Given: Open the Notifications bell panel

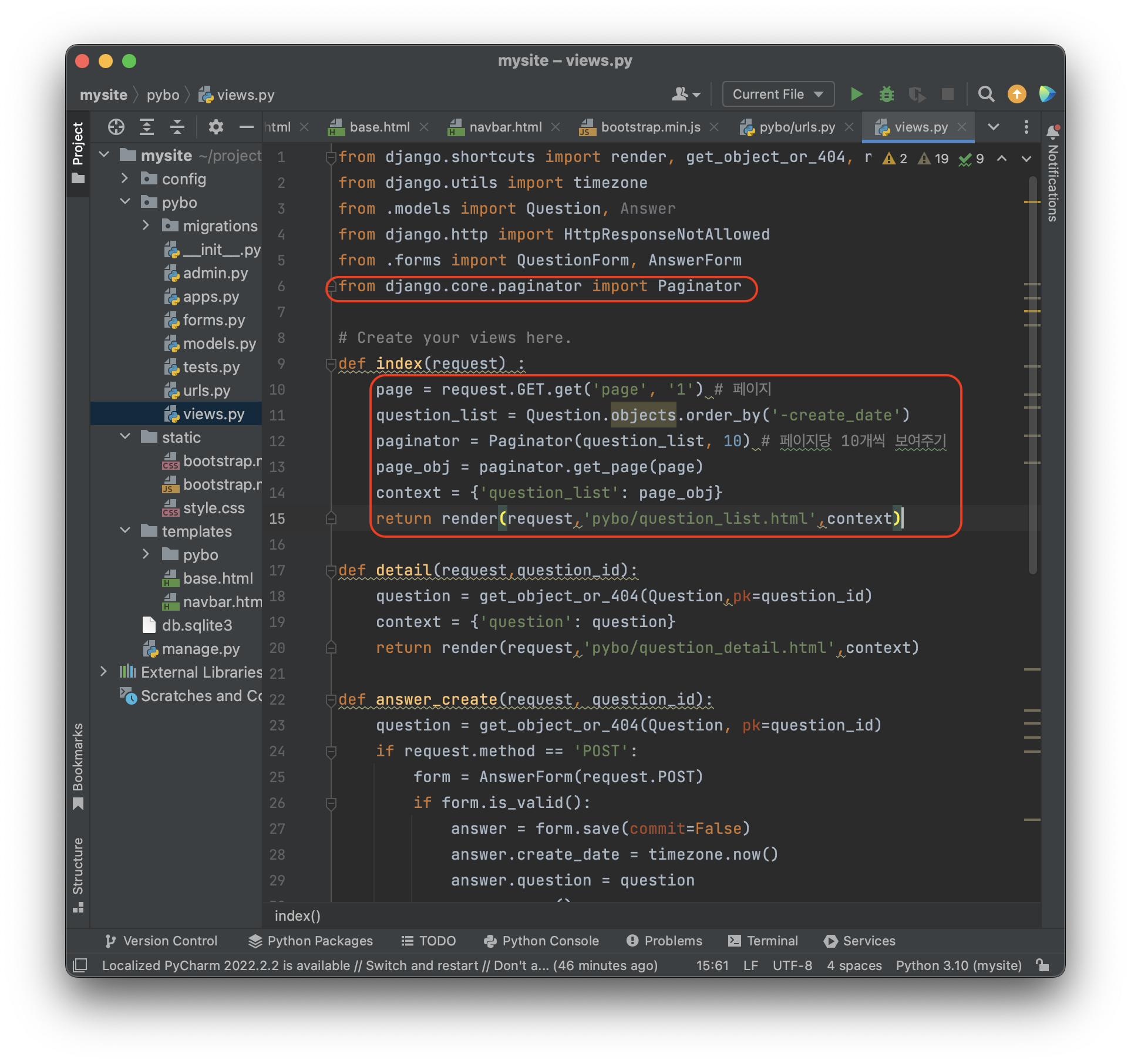Looking at the screenshot, I should pyautogui.click(x=1052, y=133).
